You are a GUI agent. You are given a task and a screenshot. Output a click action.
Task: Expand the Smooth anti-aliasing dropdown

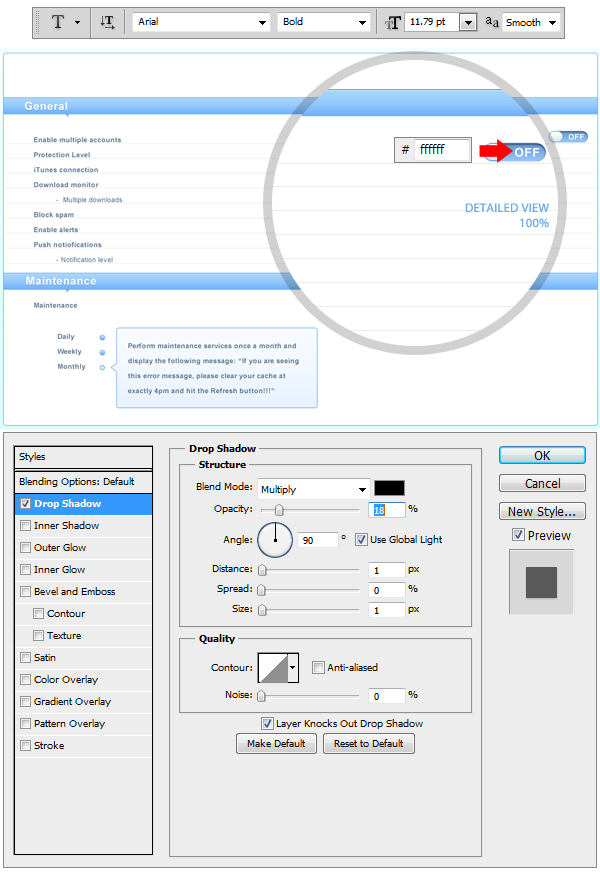click(530, 22)
